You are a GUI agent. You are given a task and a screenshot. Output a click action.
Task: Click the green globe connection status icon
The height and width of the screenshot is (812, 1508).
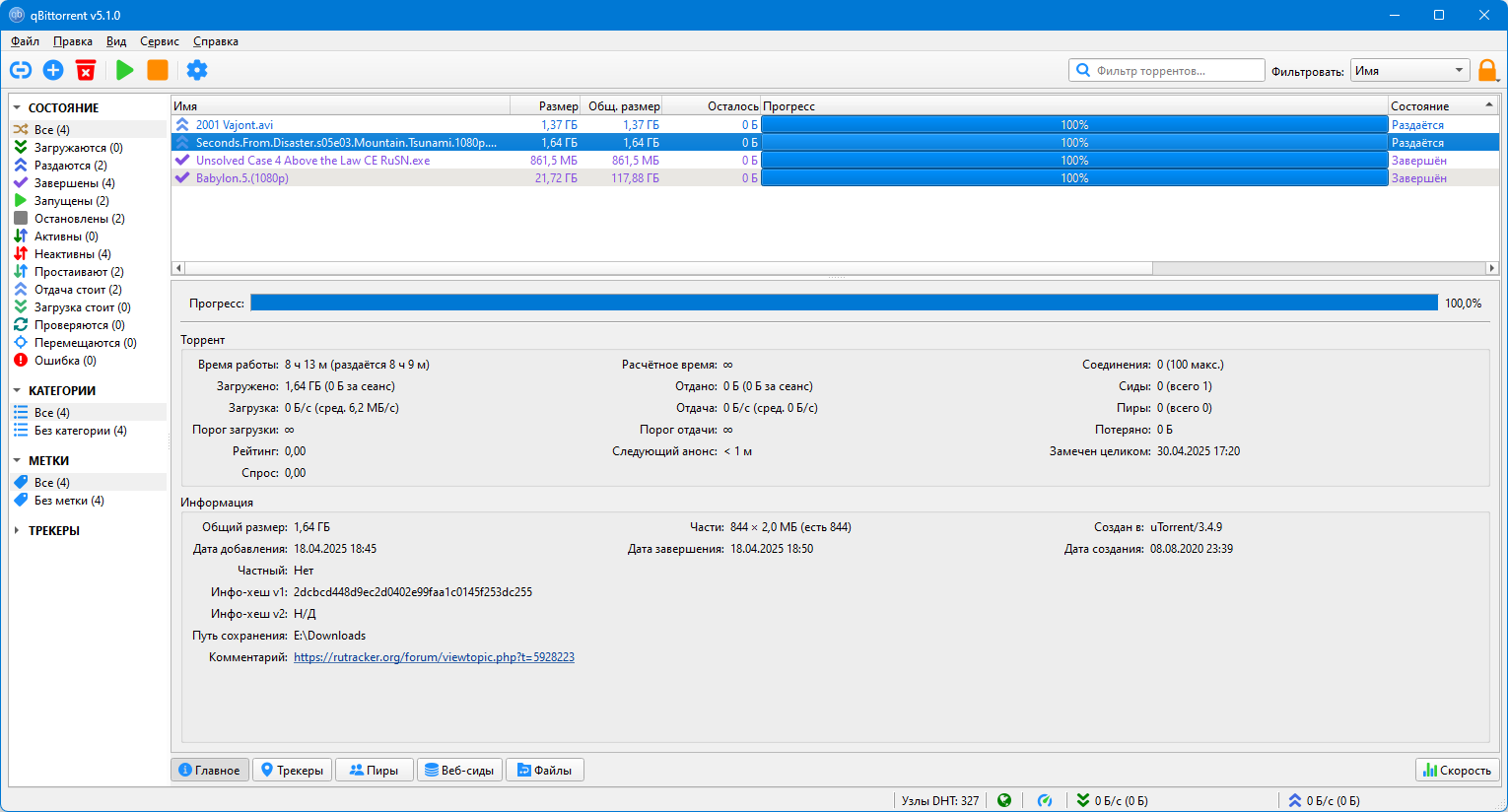point(1004,800)
